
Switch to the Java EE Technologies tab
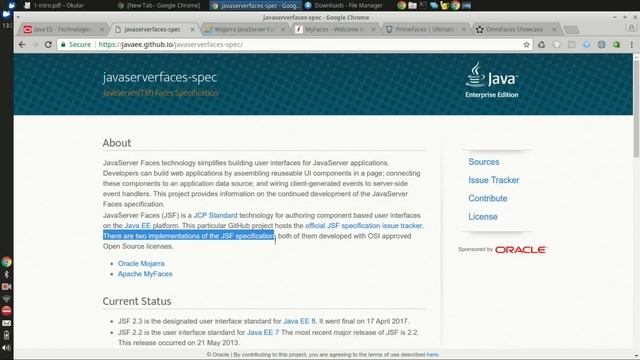[62, 29]
